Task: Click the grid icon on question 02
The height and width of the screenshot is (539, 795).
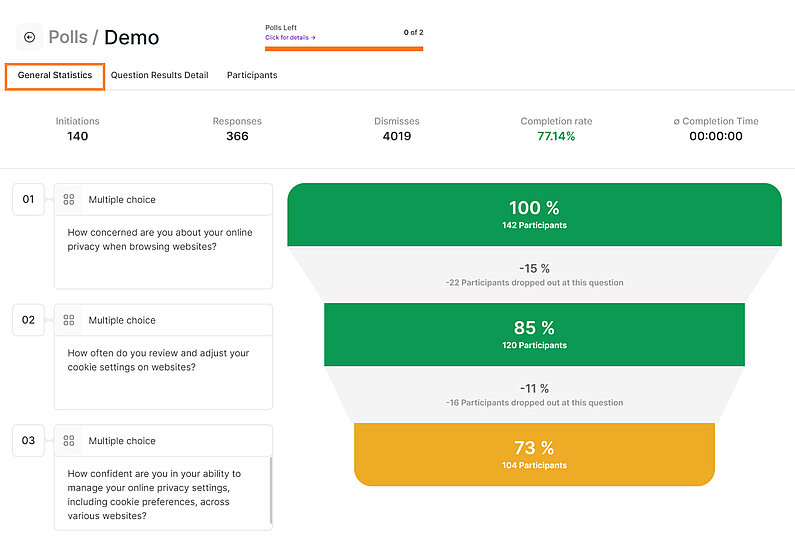Action: pos(69,320)
